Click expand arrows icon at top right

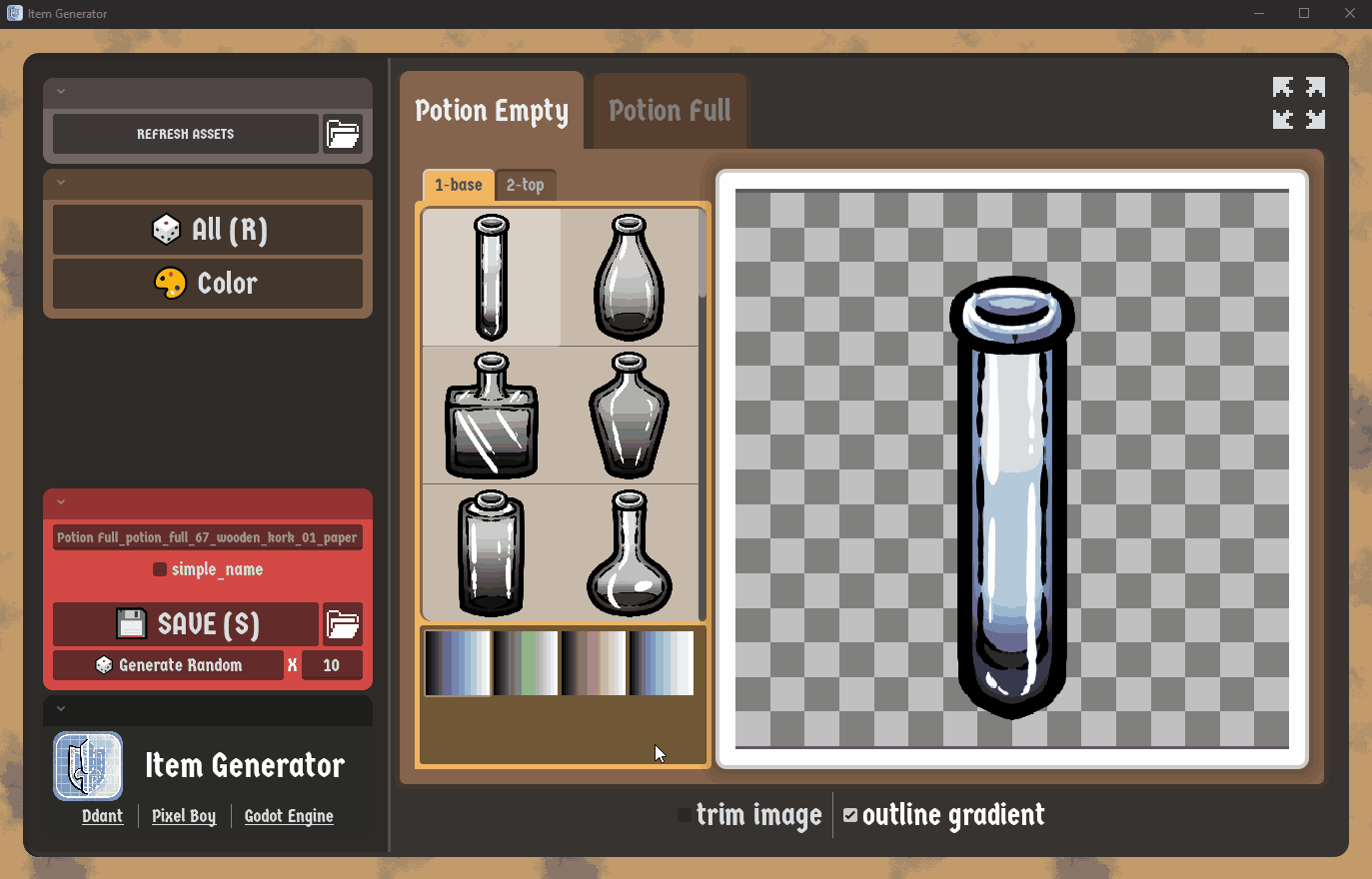1299,103
